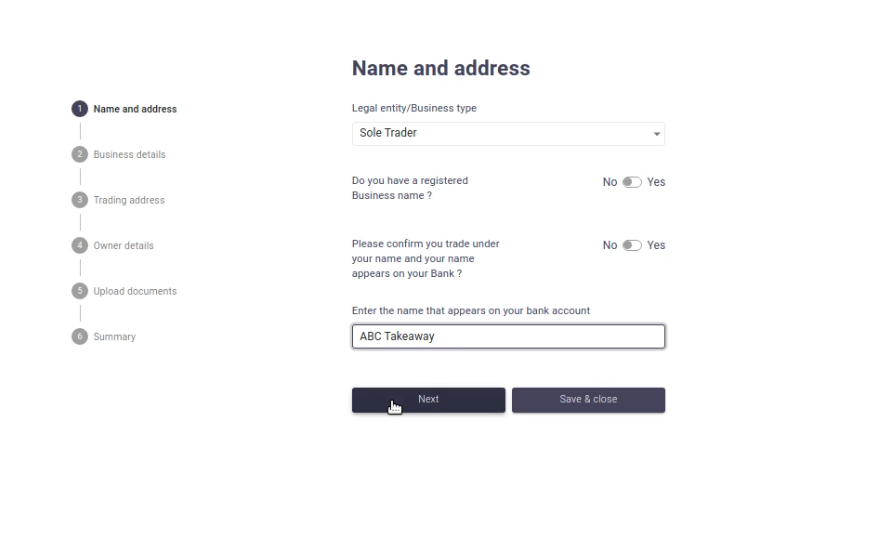This screenshot has height=533, width=869.
Task: Open the Upload documents step
Action: pyautogui.click(x=135, y=291)
